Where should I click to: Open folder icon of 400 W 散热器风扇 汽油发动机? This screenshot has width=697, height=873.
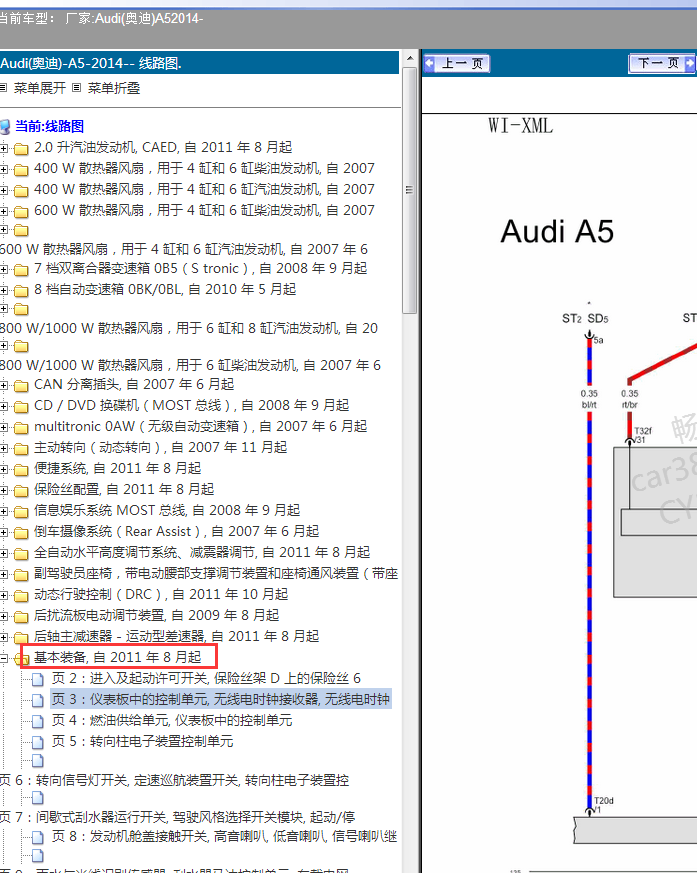point(21,190)
